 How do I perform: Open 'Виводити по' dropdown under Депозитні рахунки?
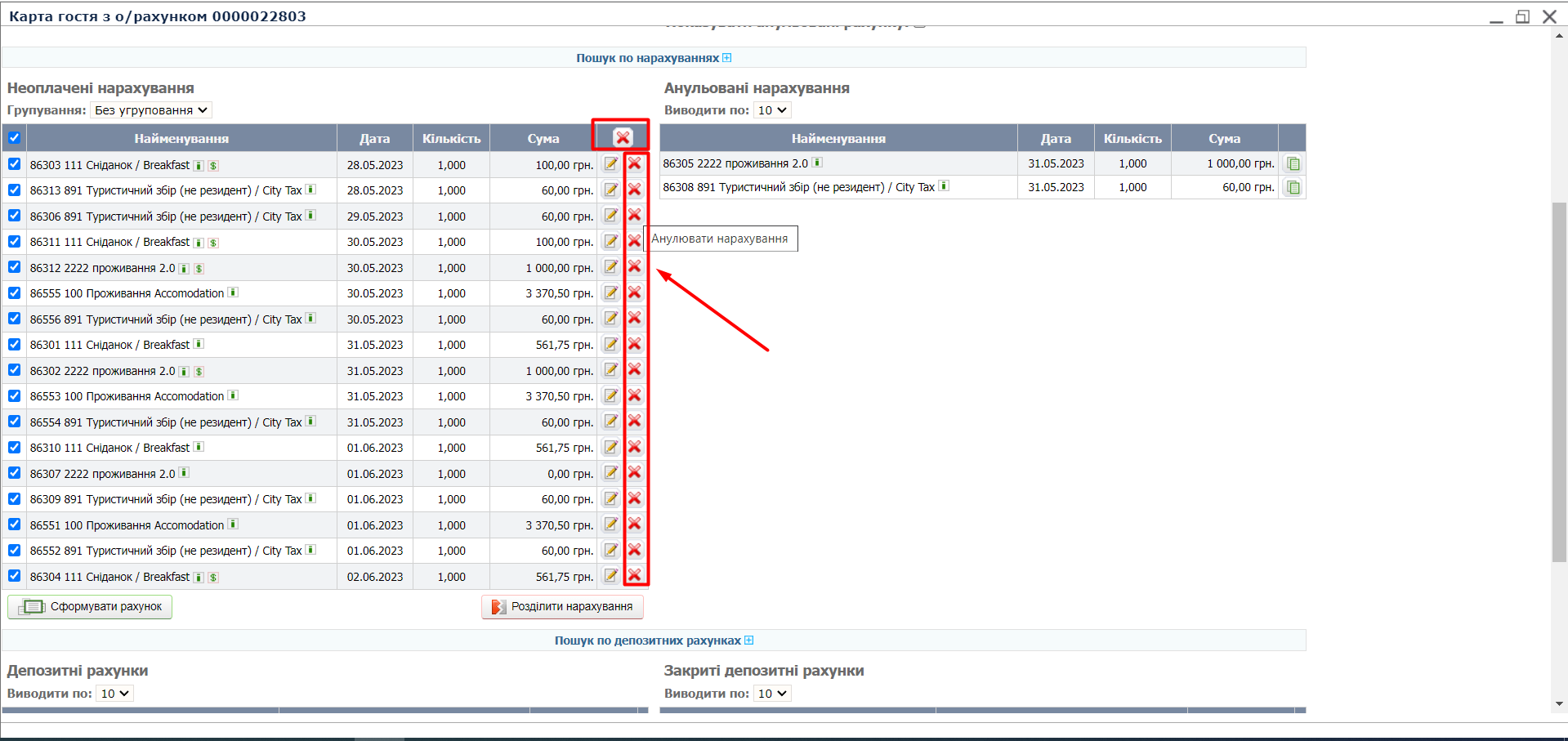click(x=114, y=694)
